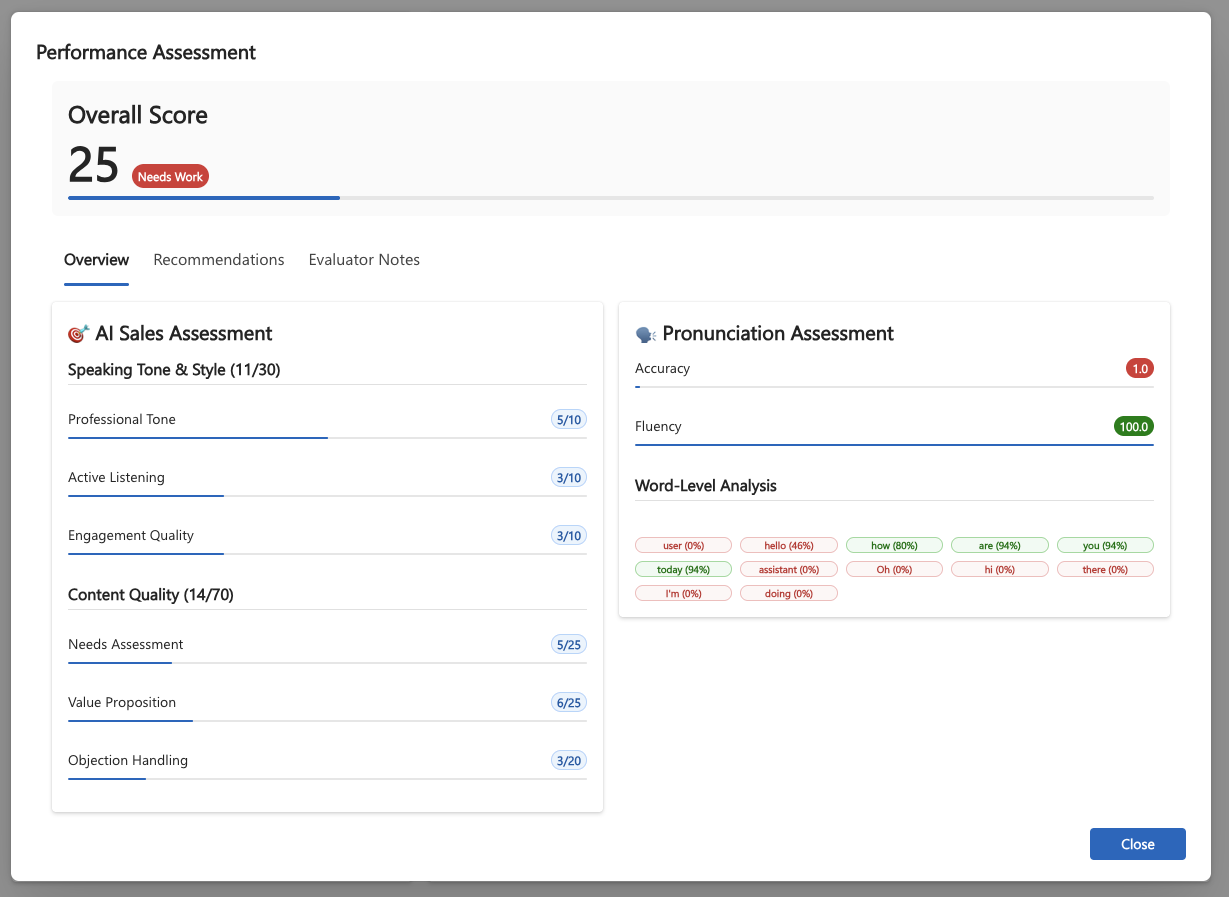Click the 'assistant (0%)' word chip
This screenshot has height=897, width=1229.
(x=788, y=570)
